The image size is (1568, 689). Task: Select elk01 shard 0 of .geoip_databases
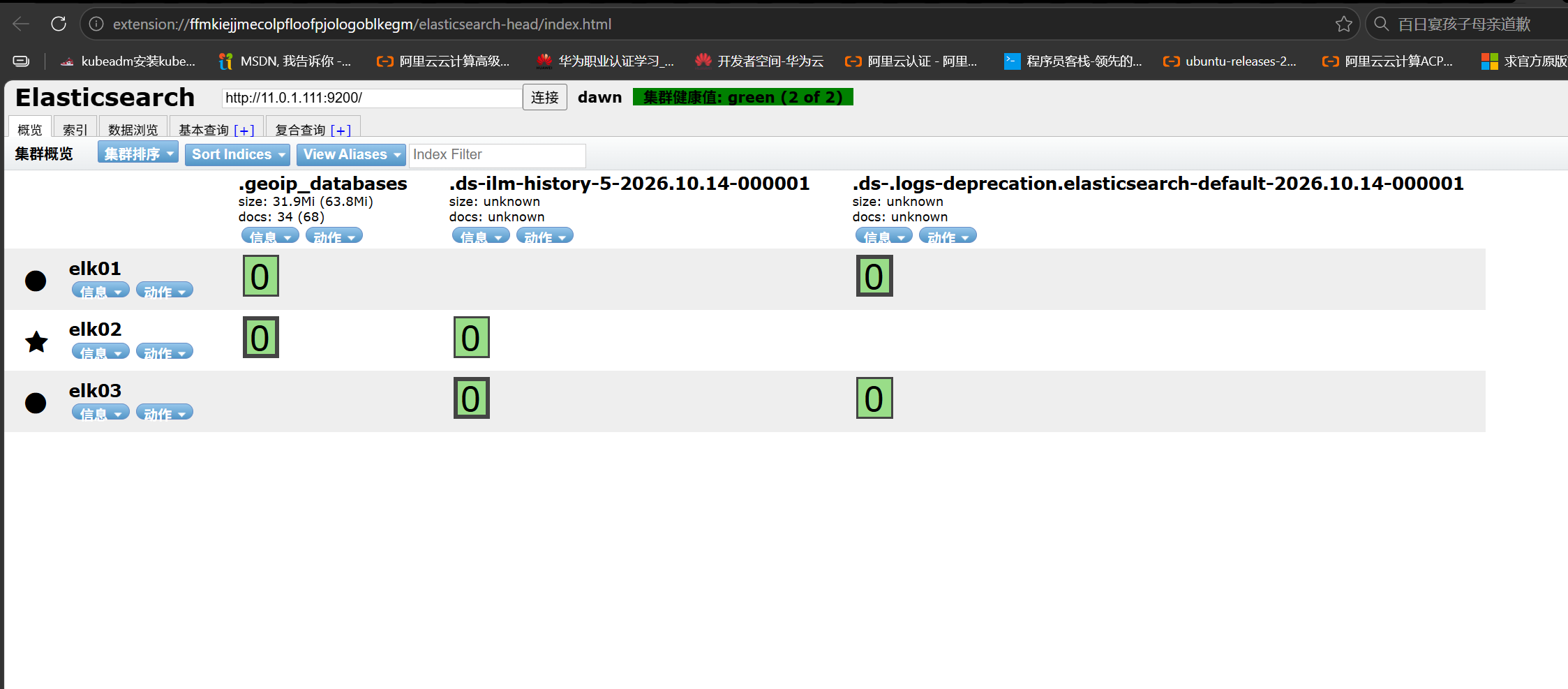(260, 276)
